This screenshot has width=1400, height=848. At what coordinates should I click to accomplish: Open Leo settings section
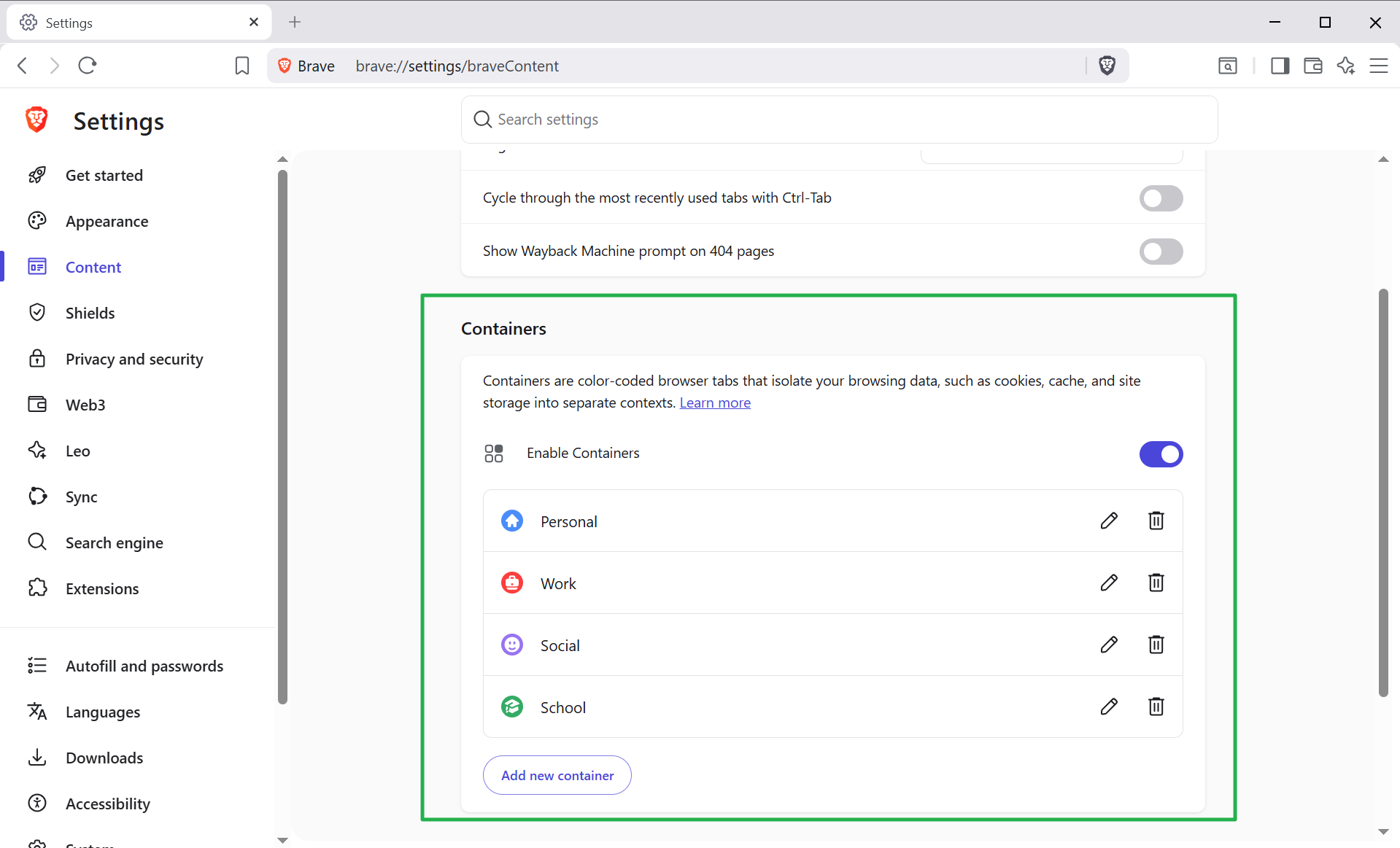[78, 451]
